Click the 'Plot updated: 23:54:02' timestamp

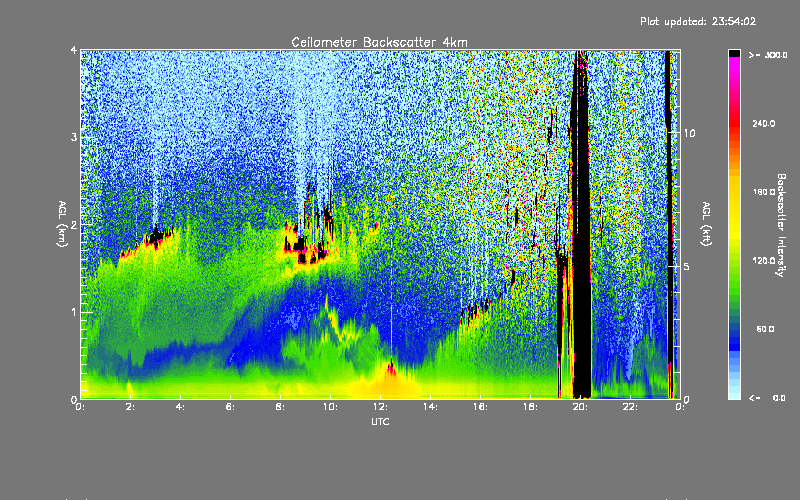point(698,21)
